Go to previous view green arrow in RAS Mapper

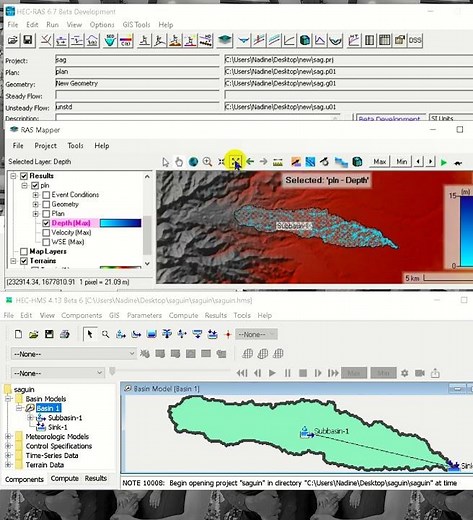[250, 162]
